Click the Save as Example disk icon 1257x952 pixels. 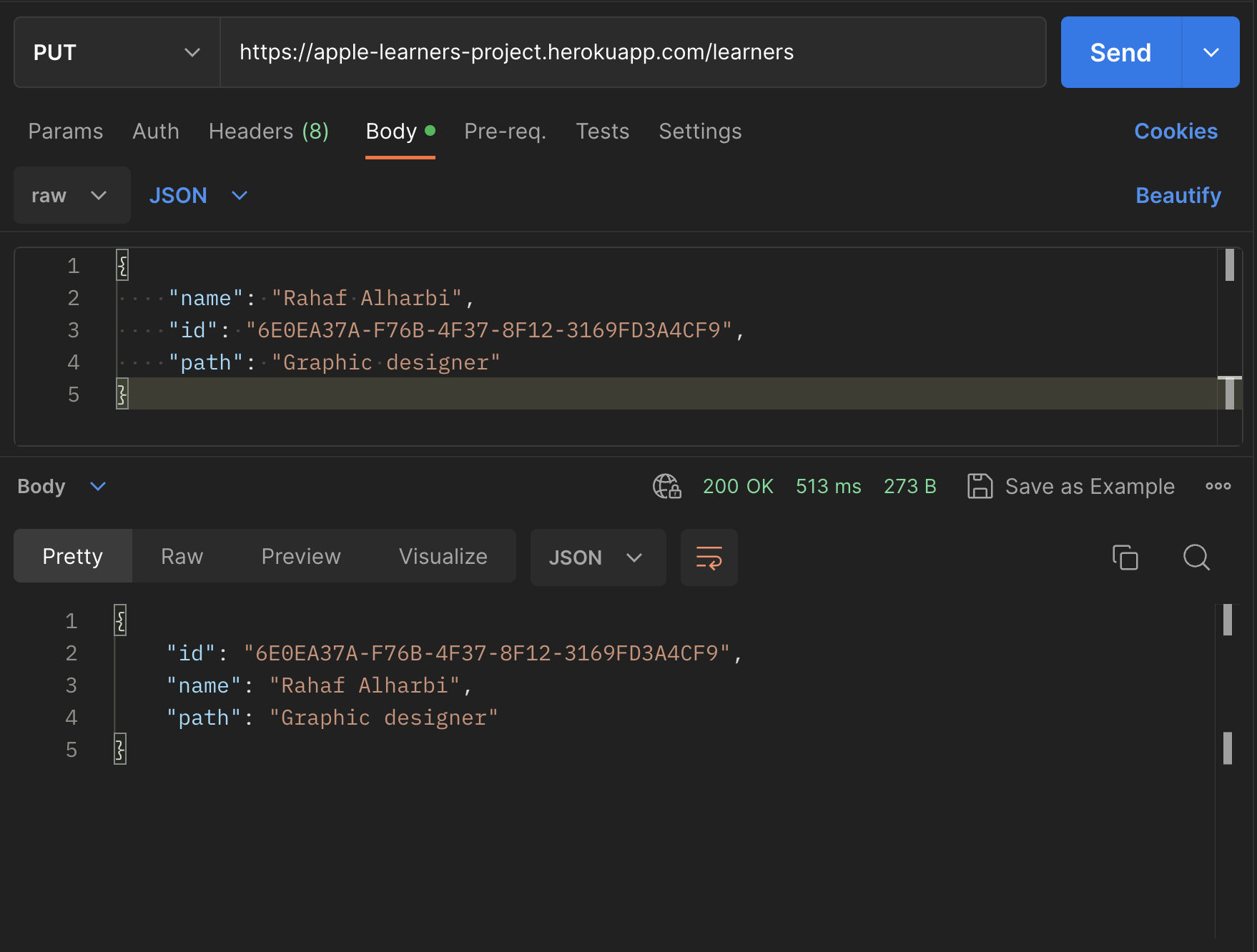coord(980,486)
